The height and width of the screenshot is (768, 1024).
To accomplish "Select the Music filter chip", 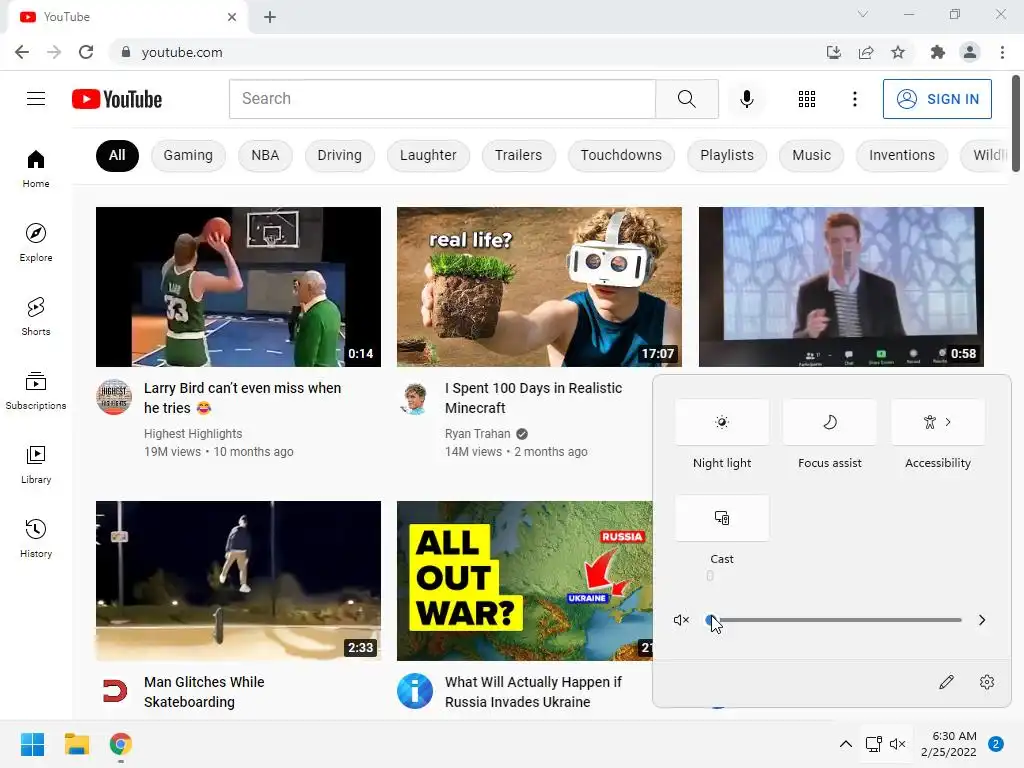I will (x=812, y=155).
